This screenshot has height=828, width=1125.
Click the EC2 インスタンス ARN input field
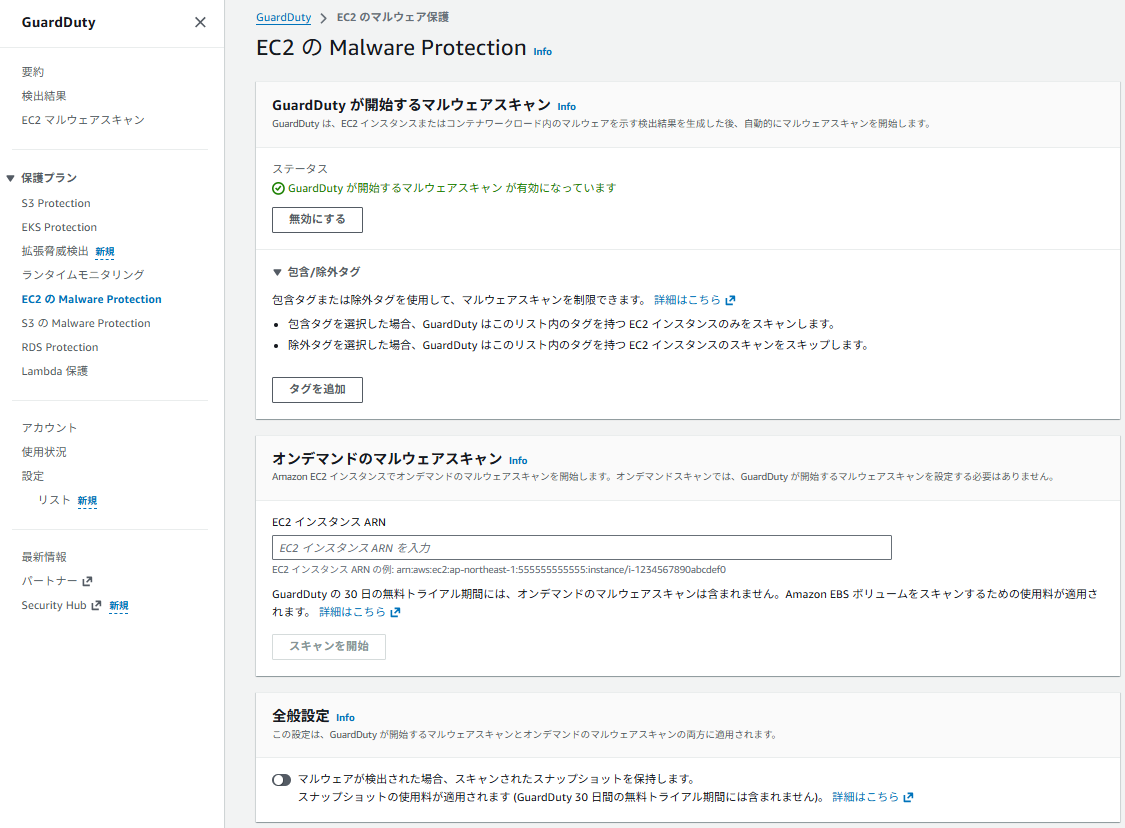click(581, 548)
